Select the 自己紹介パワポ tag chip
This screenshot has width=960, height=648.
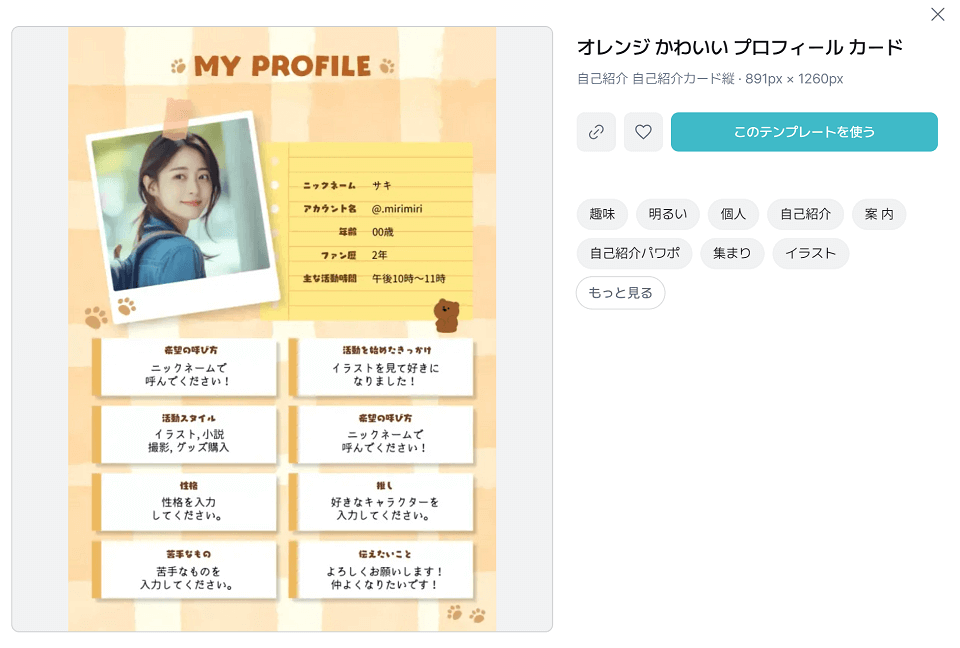(634, 253)
